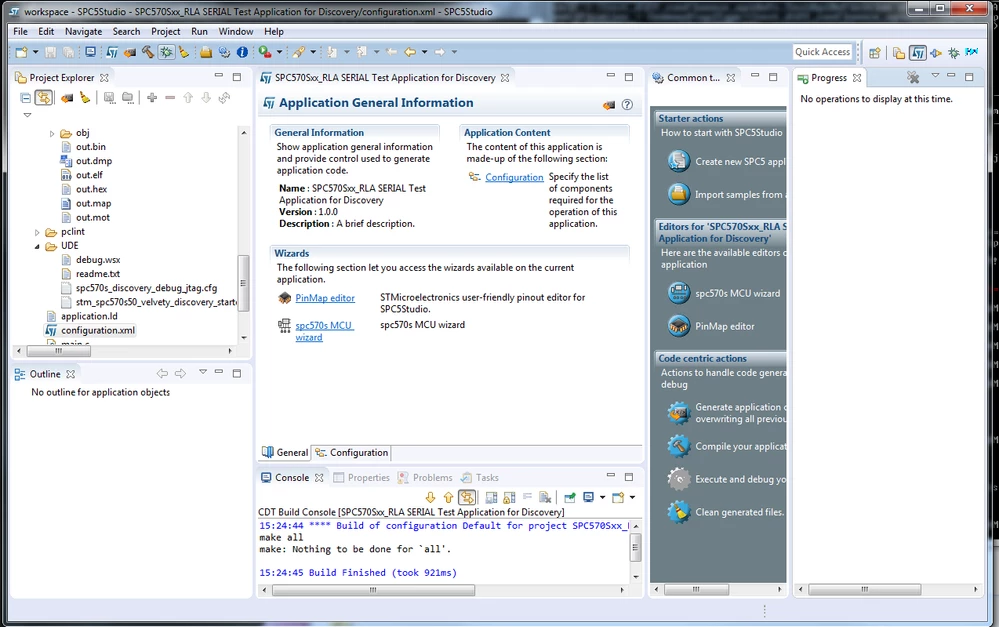Click the yellow Back arrow in toolbar
Screen dimensions: 999x627
410,52
